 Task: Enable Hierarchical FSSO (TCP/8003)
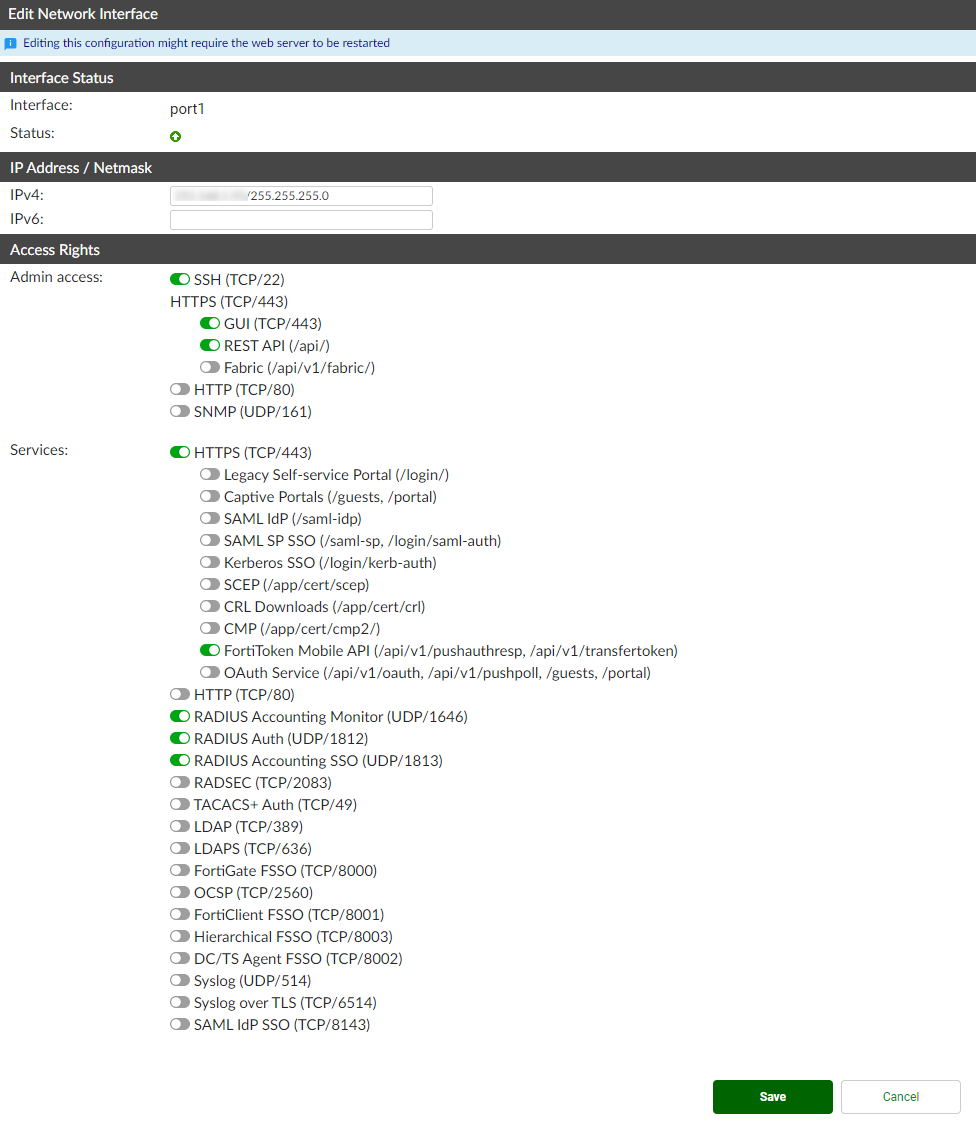[179, 936]
